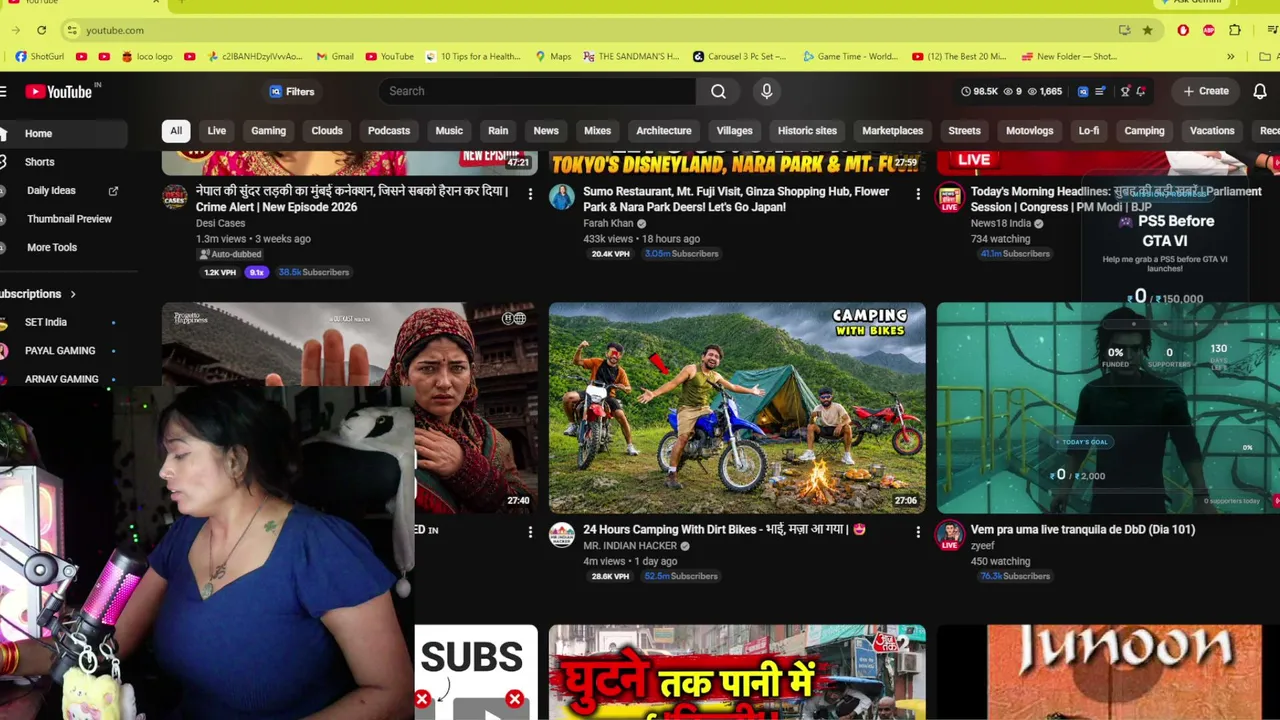Select the Live filter chip
This screenshot has width=1280, height=720.
[216, 131]
